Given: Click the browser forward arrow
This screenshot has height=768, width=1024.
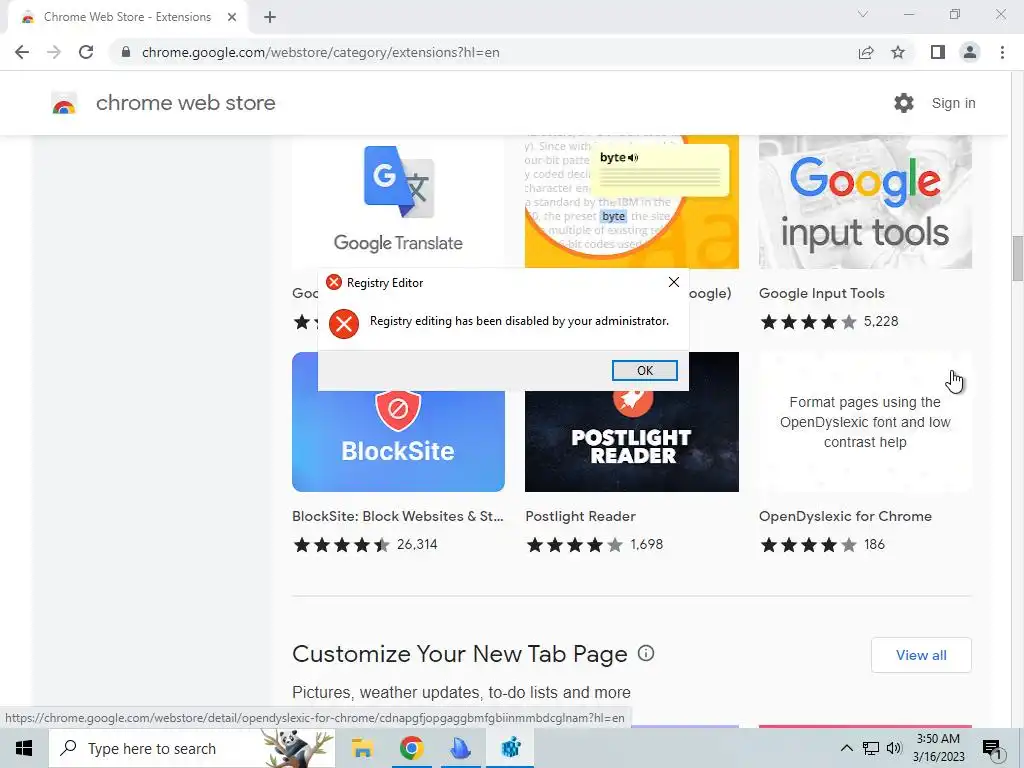Looking at the screenshot, I should point(54,52).
